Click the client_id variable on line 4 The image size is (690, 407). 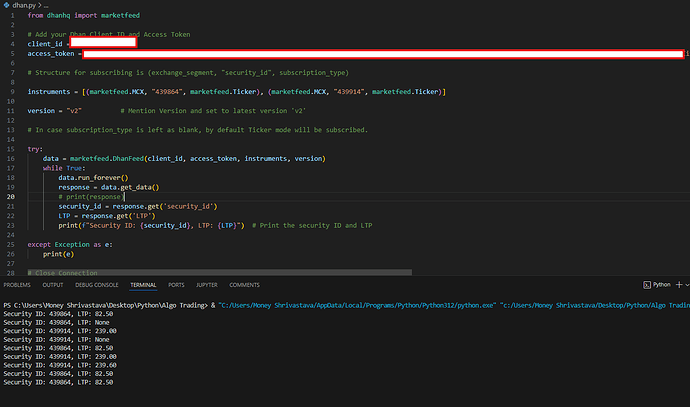pos(45,44)
